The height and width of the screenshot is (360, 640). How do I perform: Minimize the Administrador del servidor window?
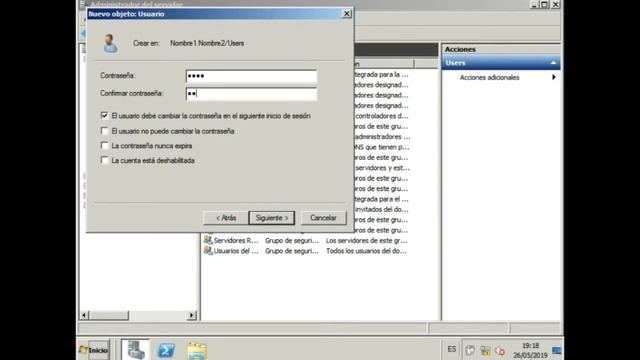(534, 4)
